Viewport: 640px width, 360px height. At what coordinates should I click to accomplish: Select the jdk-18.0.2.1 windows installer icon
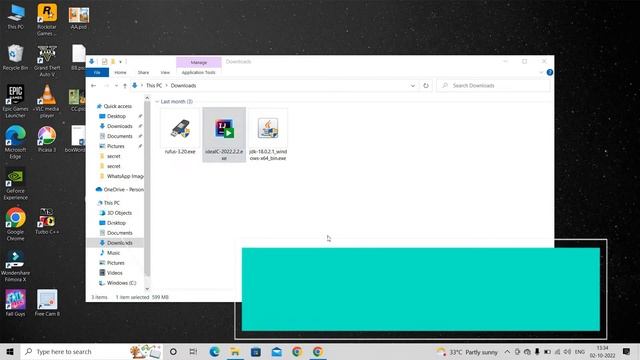[x=268, y=128]
